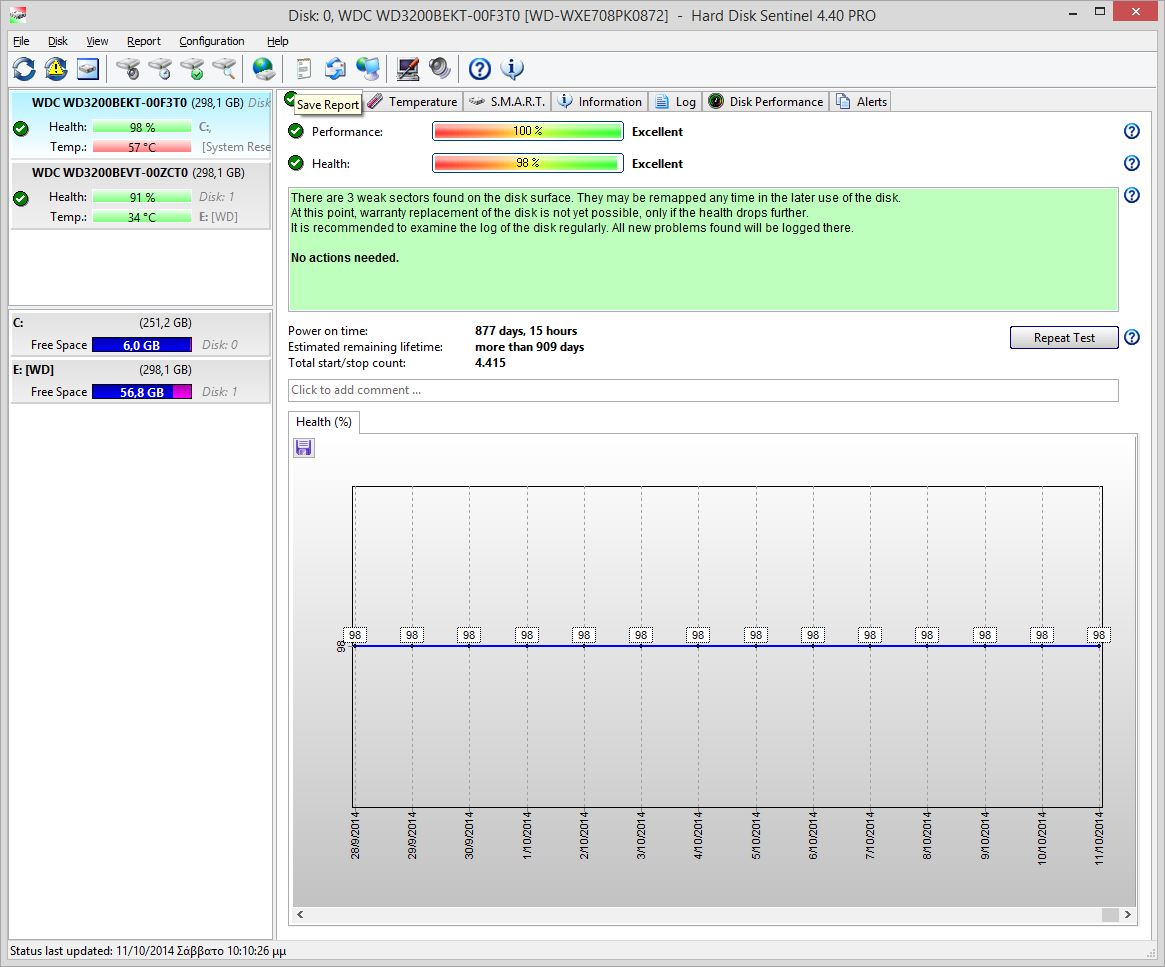This screenshot has width=1165, height=967.
Task: Click the 'Click to add comment' field
Action: 703,390
